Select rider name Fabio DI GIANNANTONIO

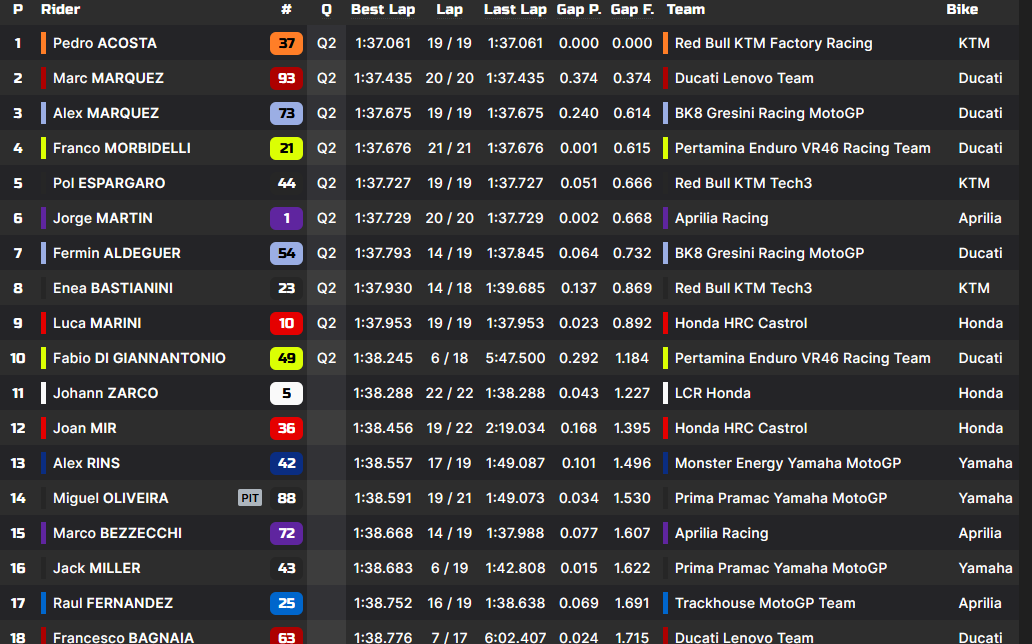(x=139, y=358)
